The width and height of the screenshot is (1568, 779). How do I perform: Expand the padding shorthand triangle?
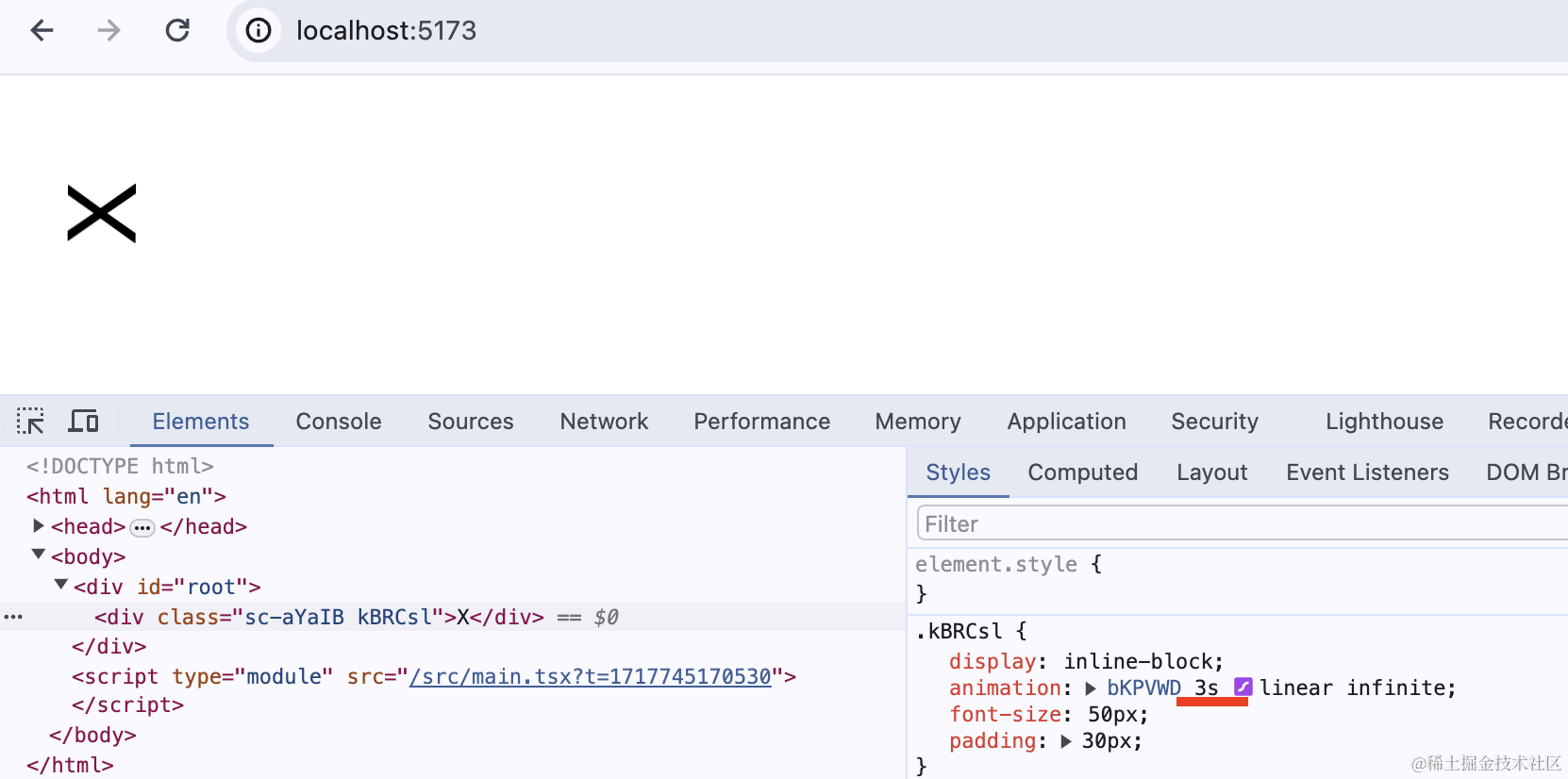pyautogui.click(x=1066, y=741)
